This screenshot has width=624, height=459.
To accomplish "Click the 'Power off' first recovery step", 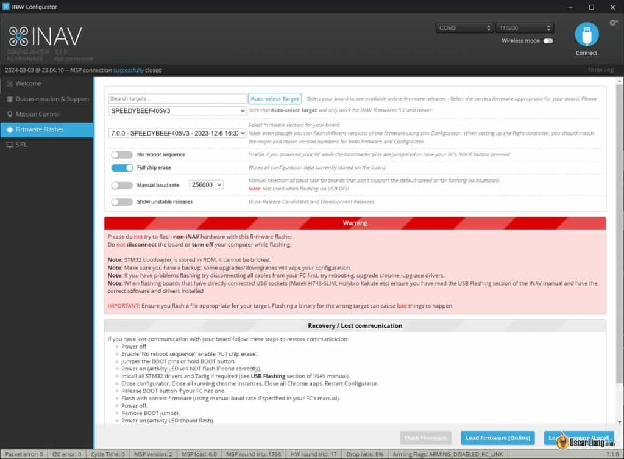I will [134, 346].
